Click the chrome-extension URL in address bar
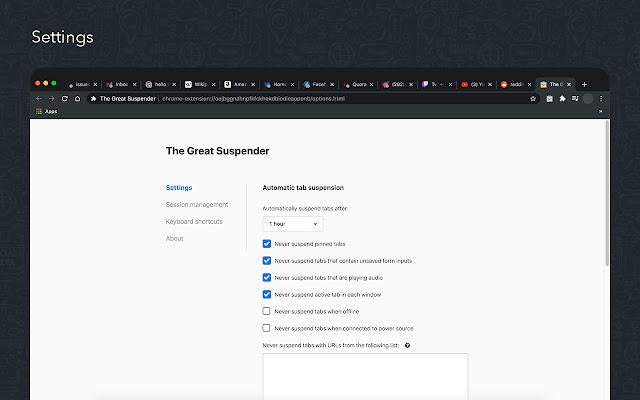The width and height of the screenshot is (640, 400). click(253, 98)
